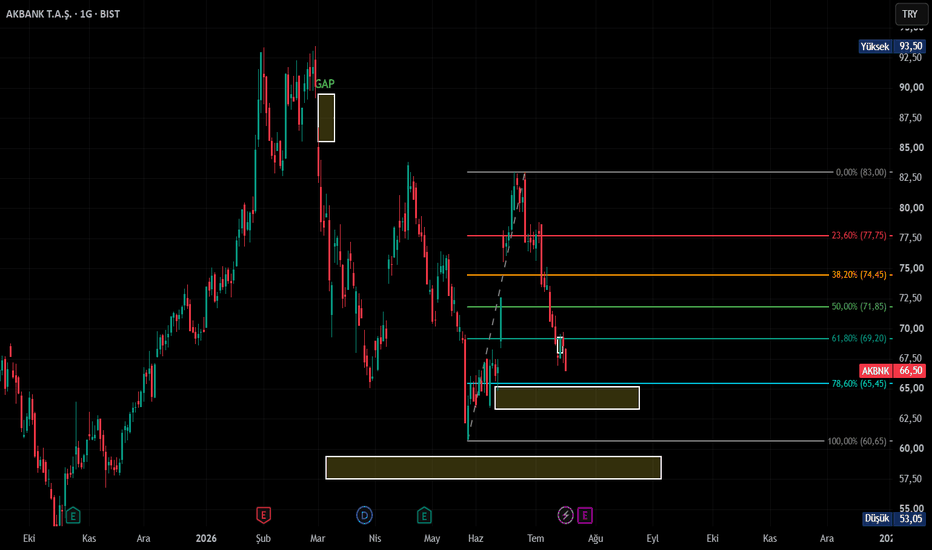Click the Eyl month label on time axis
The width and height of the screenshot is (932, 550).
pyautogui.click(x=653, y=538)
